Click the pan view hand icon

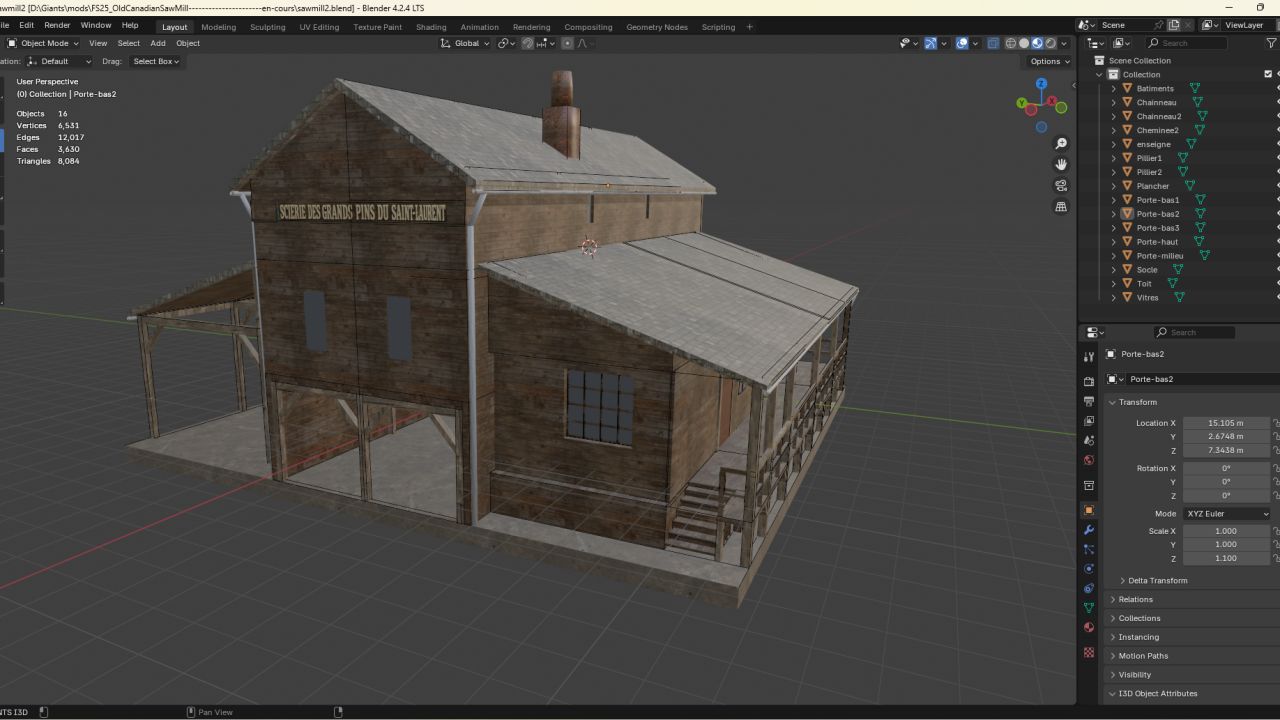(1061, 165)
